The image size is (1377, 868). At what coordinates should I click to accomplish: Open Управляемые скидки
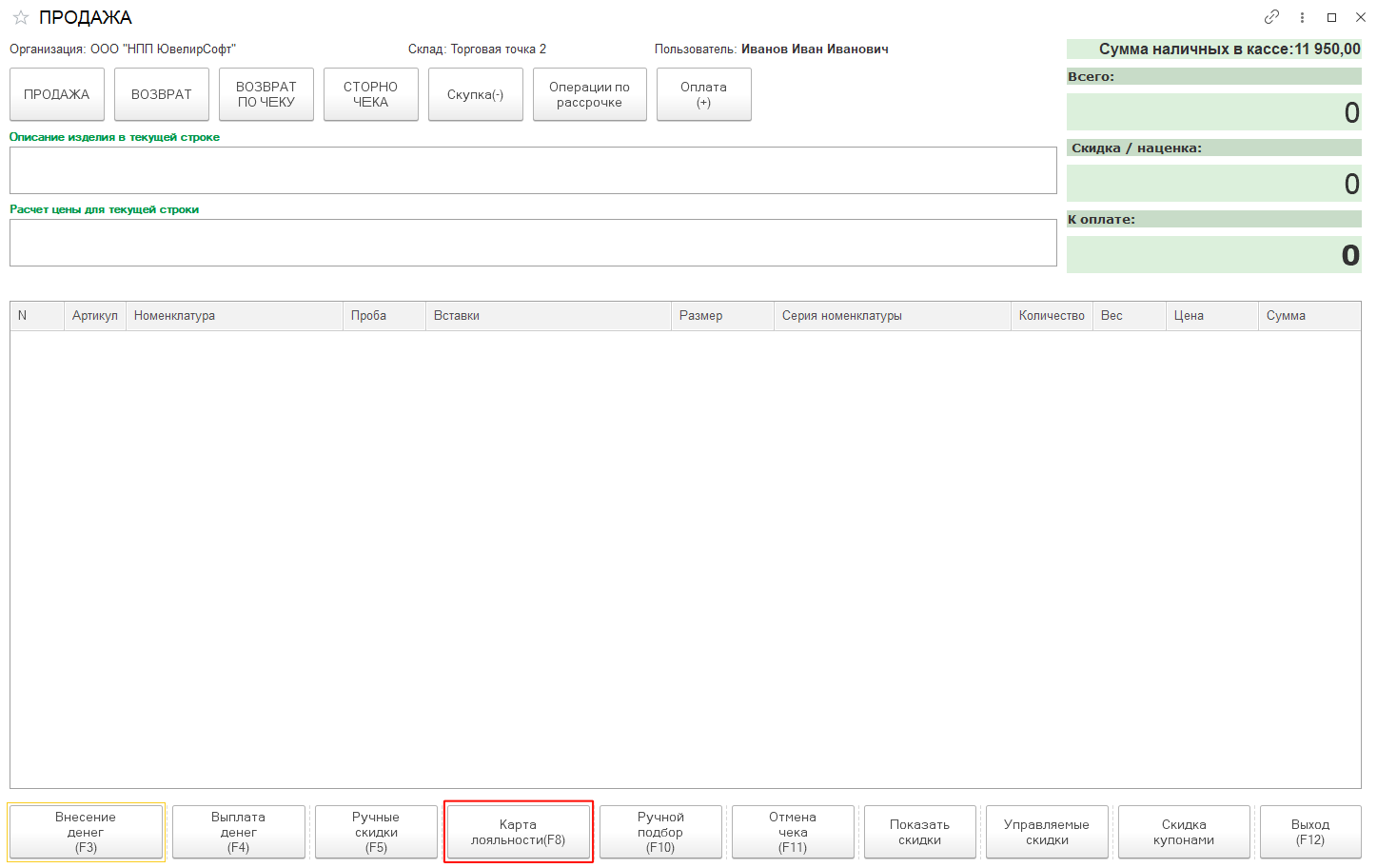pyautogui.click(x=1047, y=832)
